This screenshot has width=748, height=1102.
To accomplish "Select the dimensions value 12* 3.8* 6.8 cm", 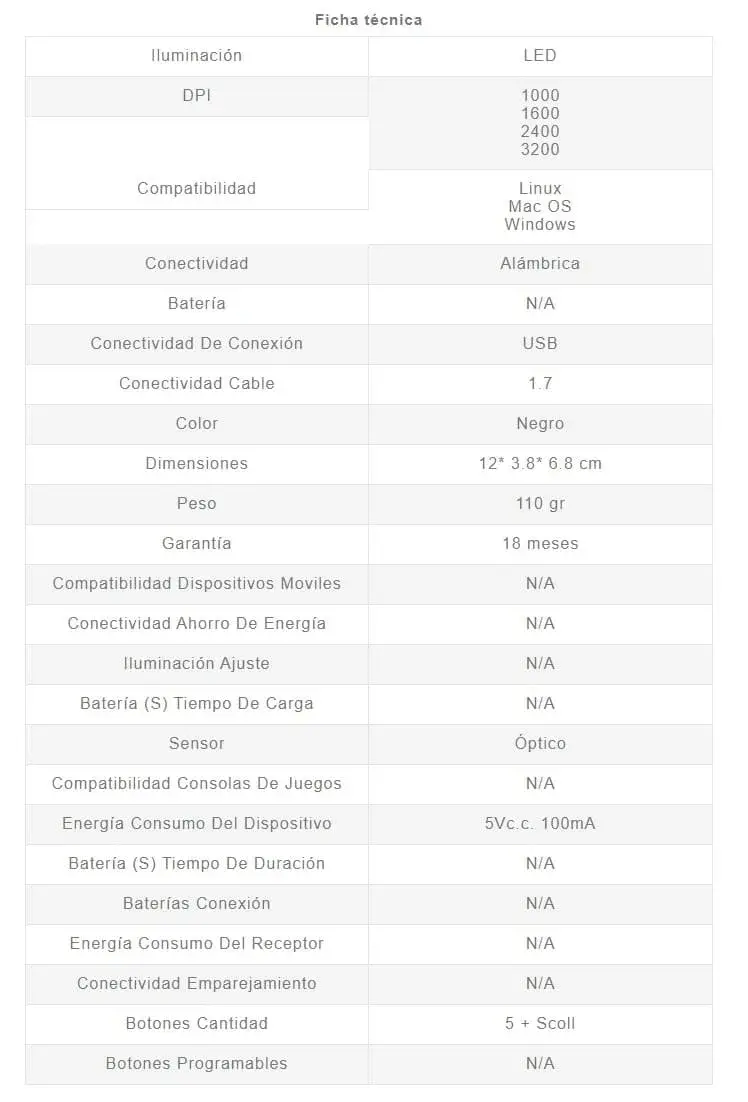I will pos(540,464).
